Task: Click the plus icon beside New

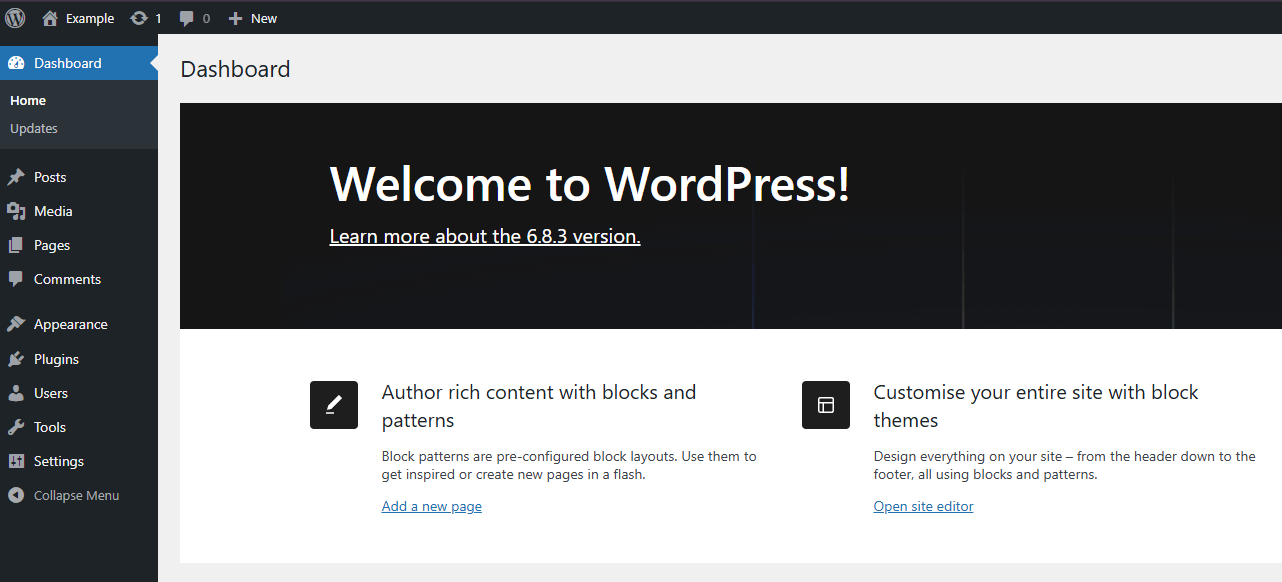Action: coord(236,18)
